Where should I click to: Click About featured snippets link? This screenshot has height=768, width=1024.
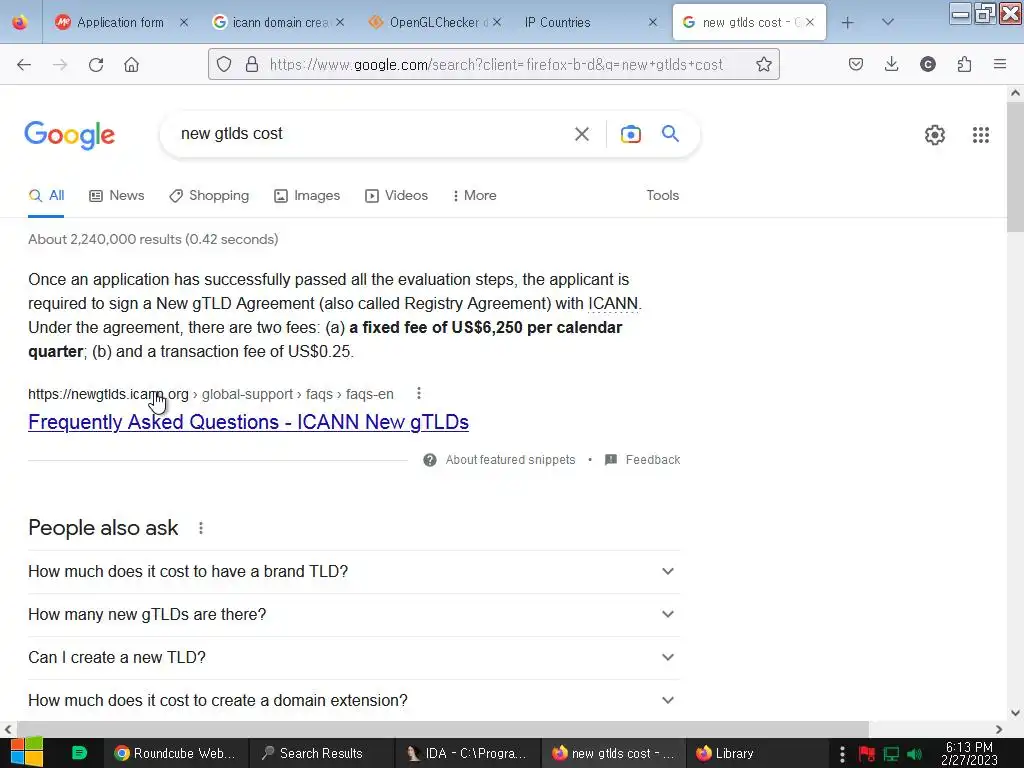coord(510,460)
